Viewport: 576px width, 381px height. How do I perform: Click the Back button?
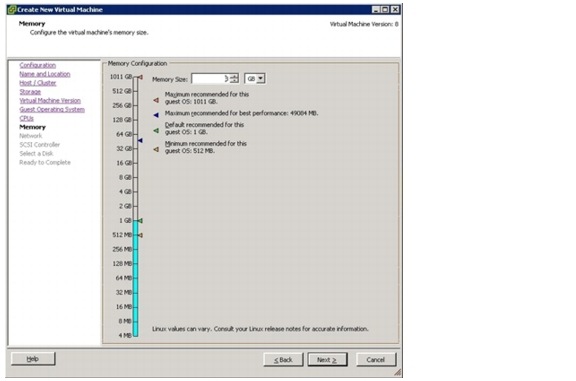283,360
